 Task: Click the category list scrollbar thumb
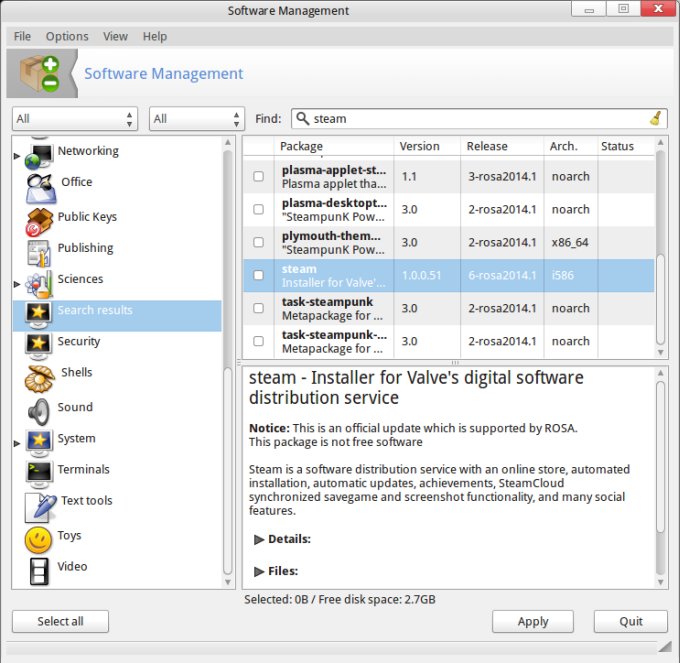[228, 470]
